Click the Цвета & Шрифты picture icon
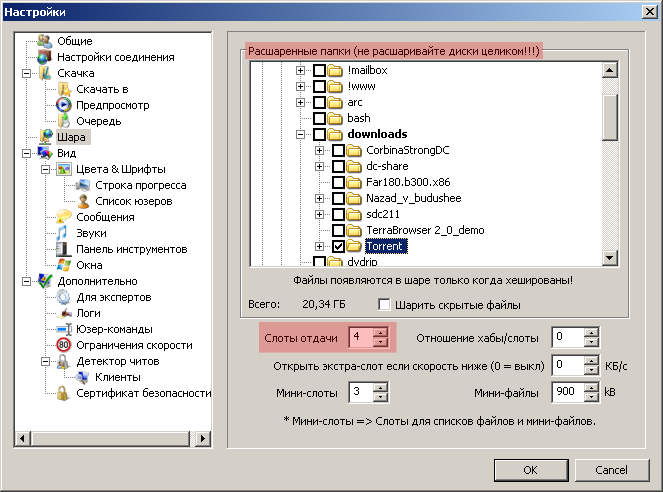Viewport: 663px width, 492px height. (x=64, y=169)
